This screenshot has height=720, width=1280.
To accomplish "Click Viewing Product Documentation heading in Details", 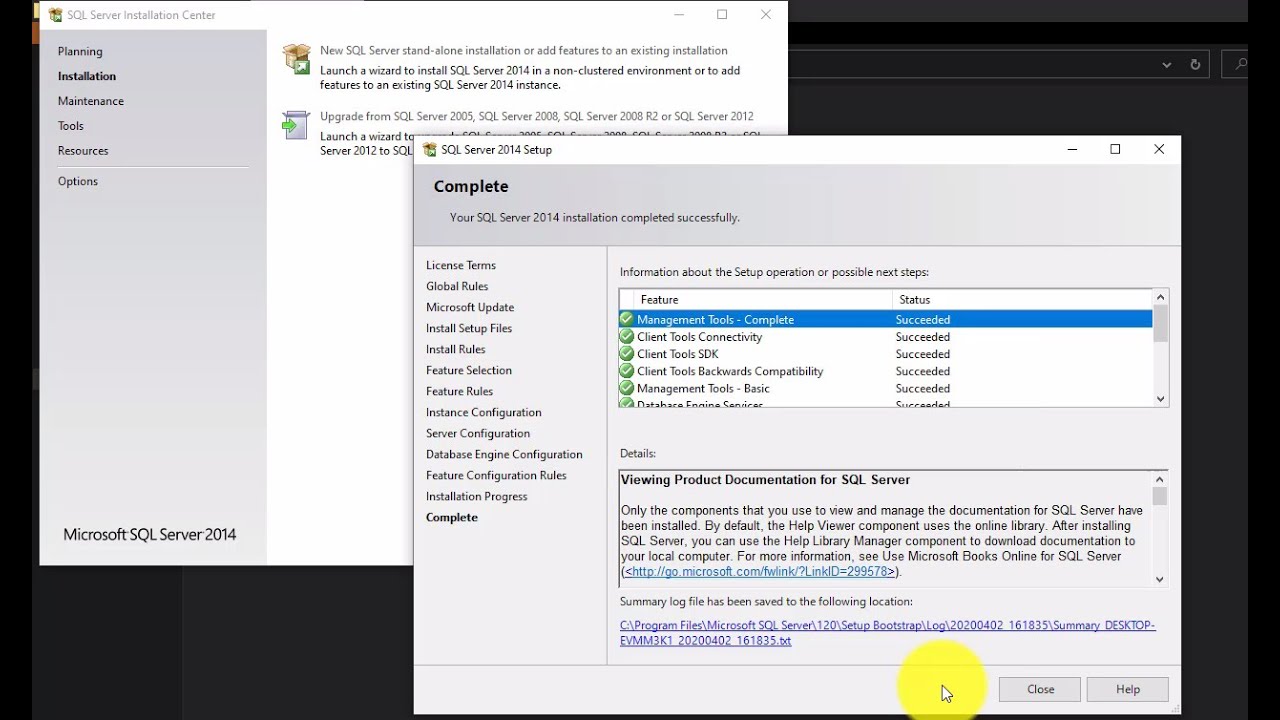I will coord(765,480).
